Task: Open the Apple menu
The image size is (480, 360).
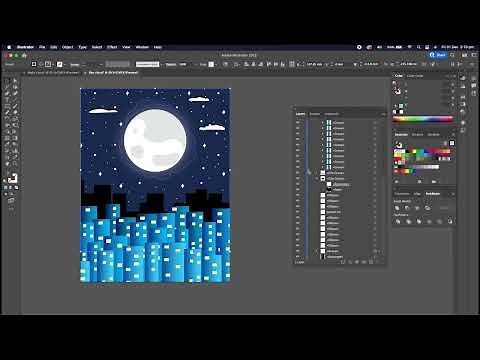Action: coord(9,47)
